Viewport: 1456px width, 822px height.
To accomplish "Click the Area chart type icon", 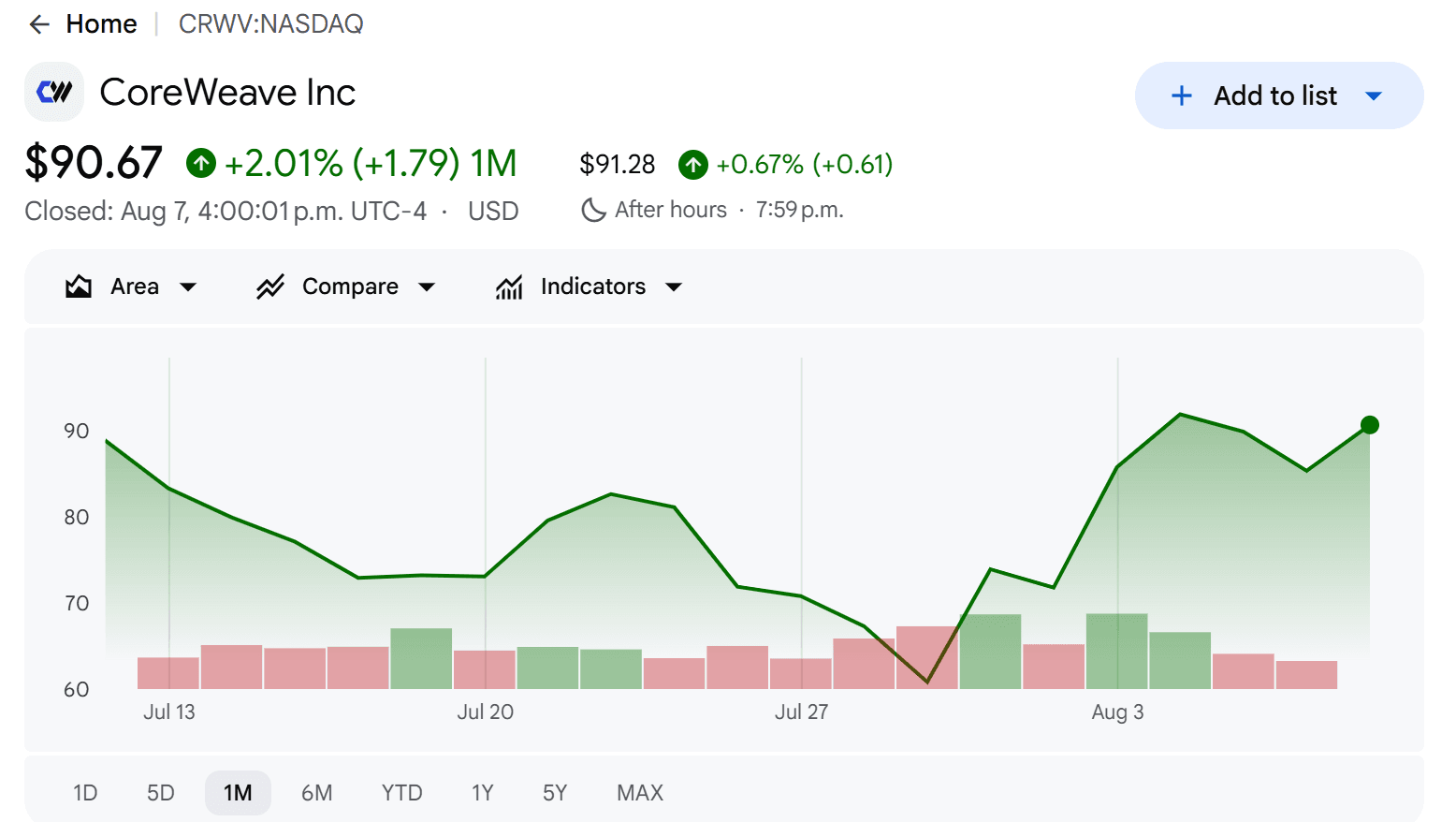I will [x=79, y=286].
